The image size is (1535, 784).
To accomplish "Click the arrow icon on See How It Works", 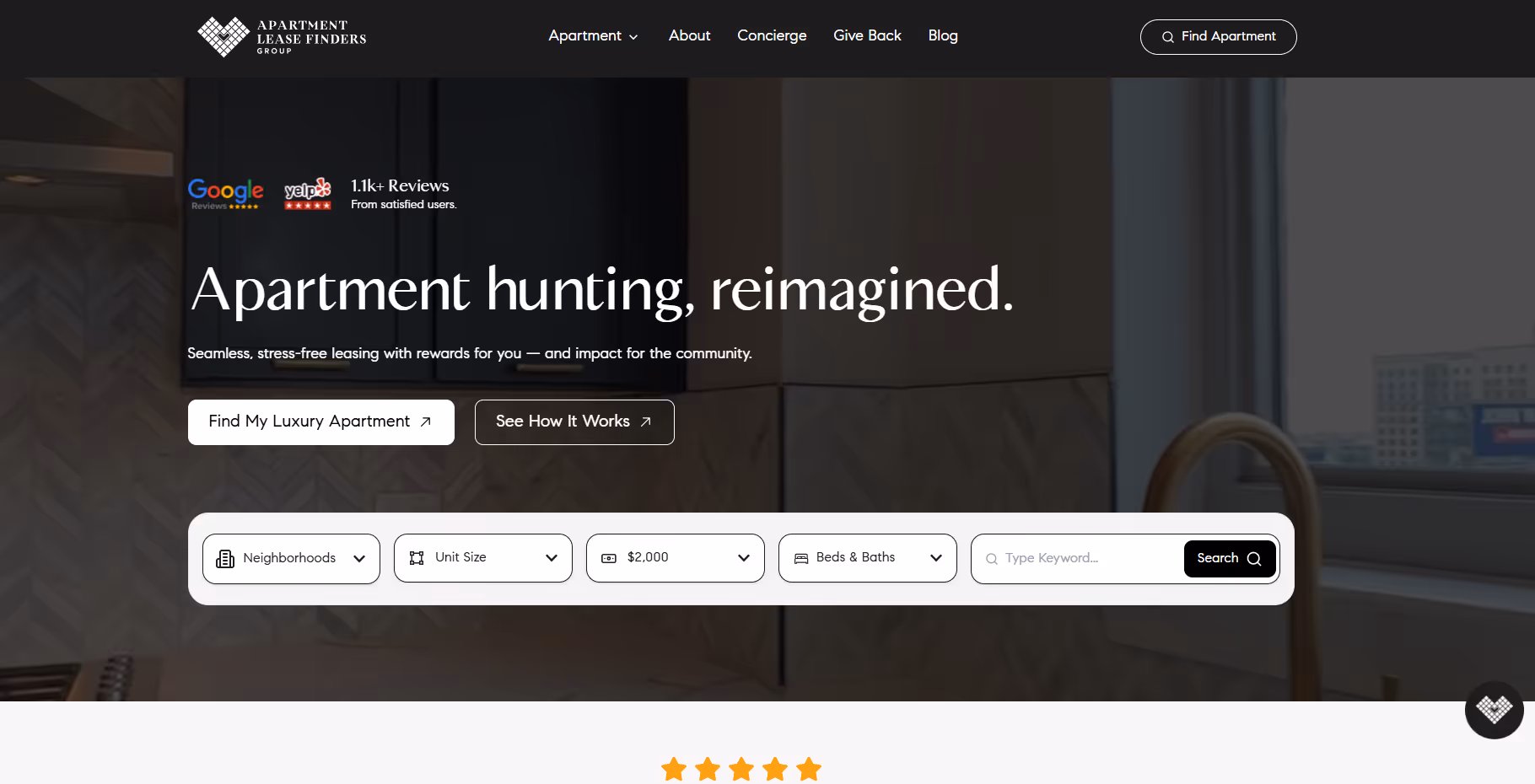I will click(x=644, y=422).
